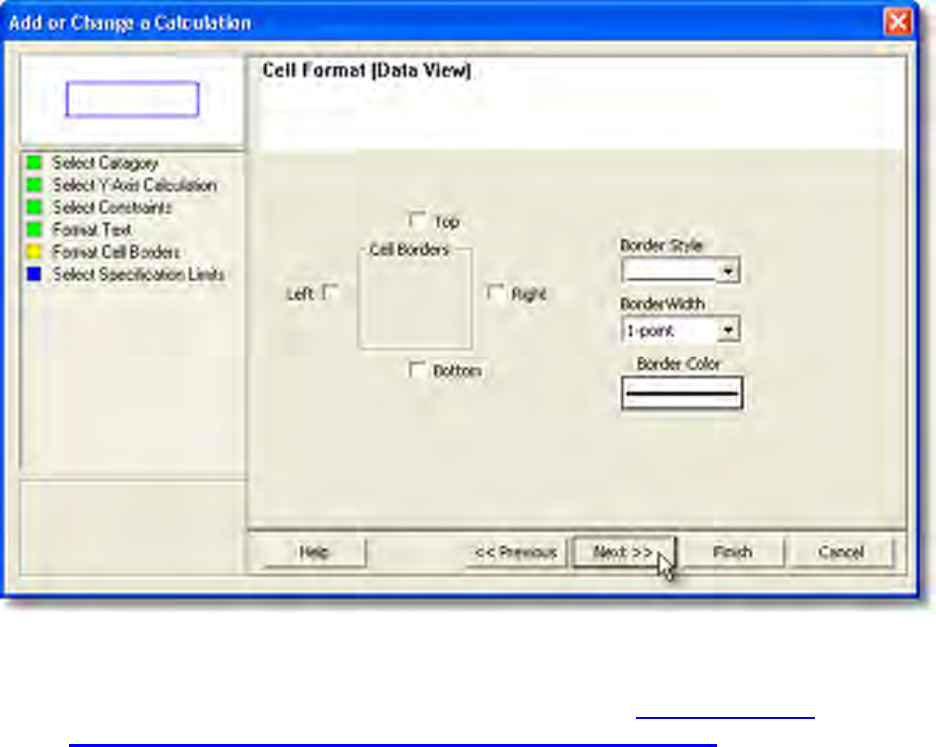Image resolution: width=936 pixels, height=747 pixels.
Task: Pick a Border Color swatch
Action: point(682,392)
